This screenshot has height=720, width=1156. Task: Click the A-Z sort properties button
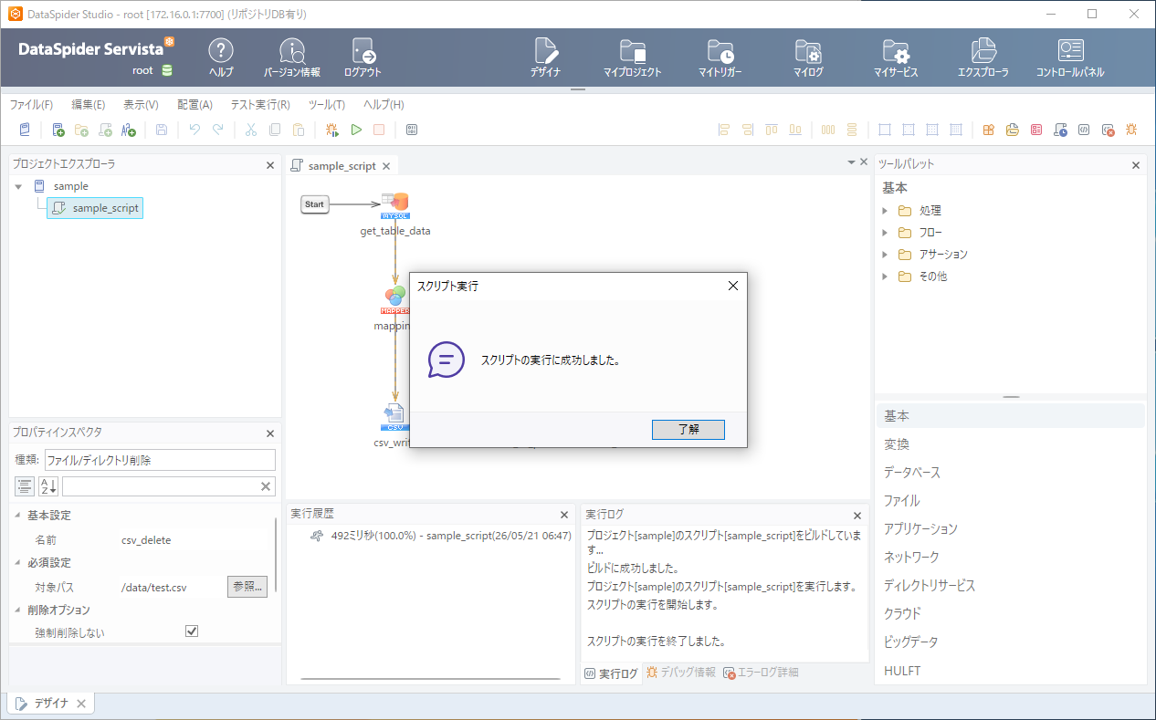[x=48, y=486]
